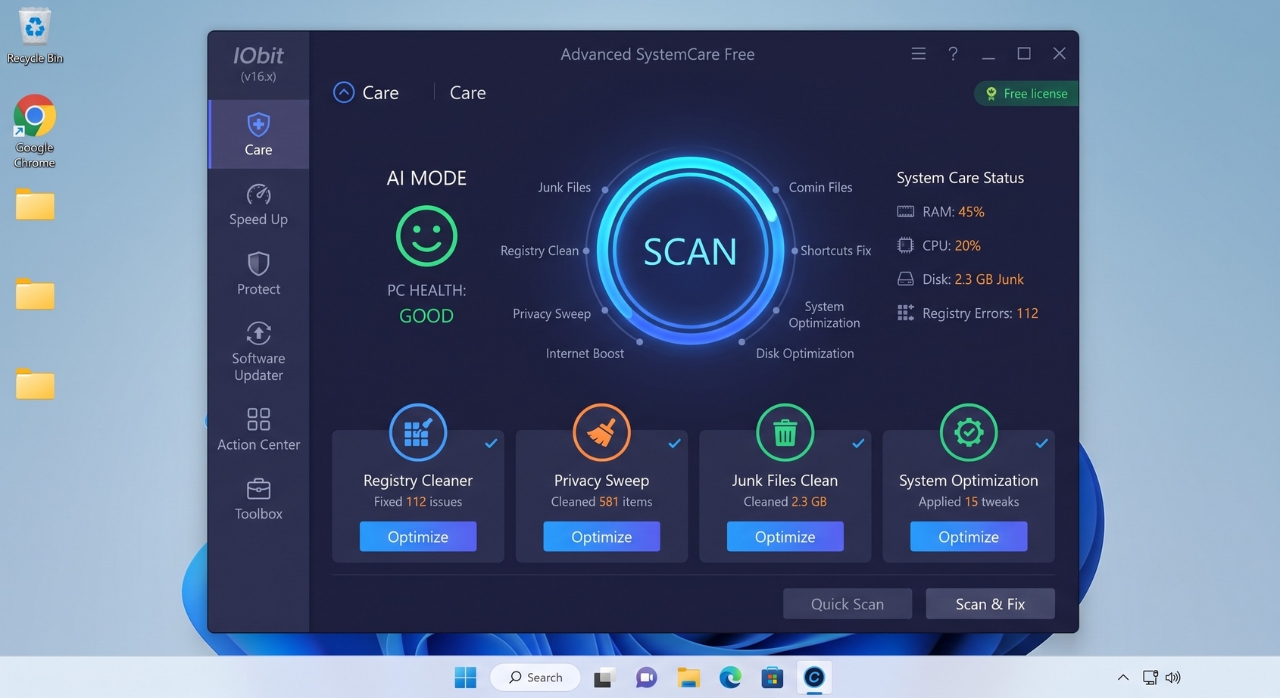Open the Action Center grid section

(258, 428)
